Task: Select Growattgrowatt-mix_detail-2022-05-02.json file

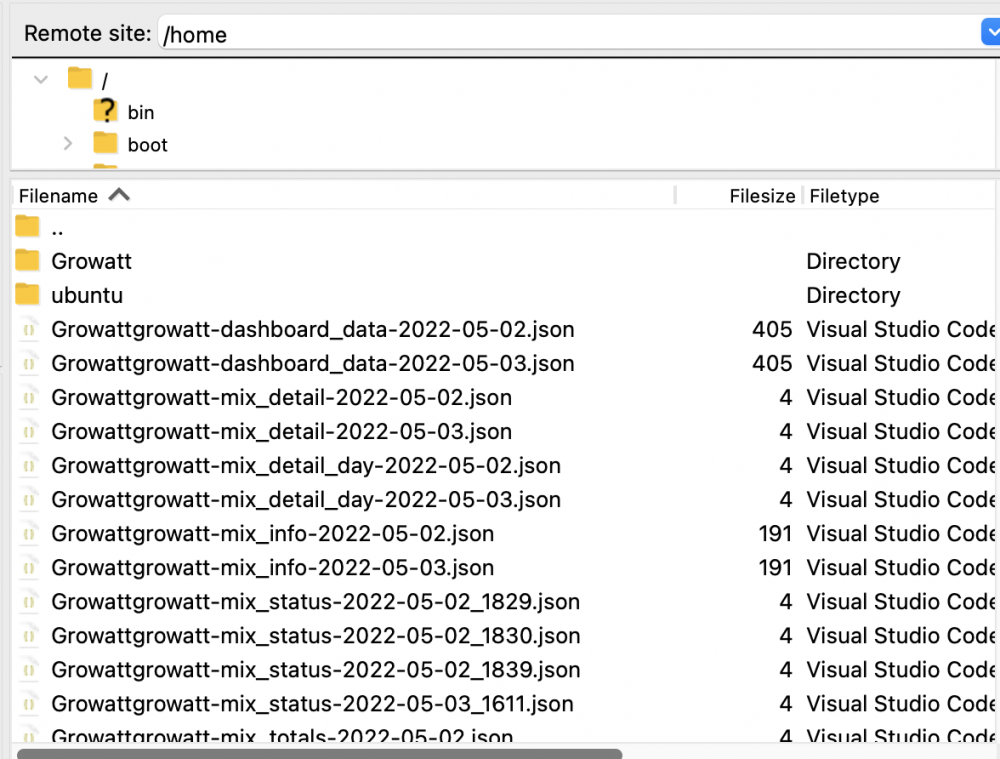Action: 281,397
